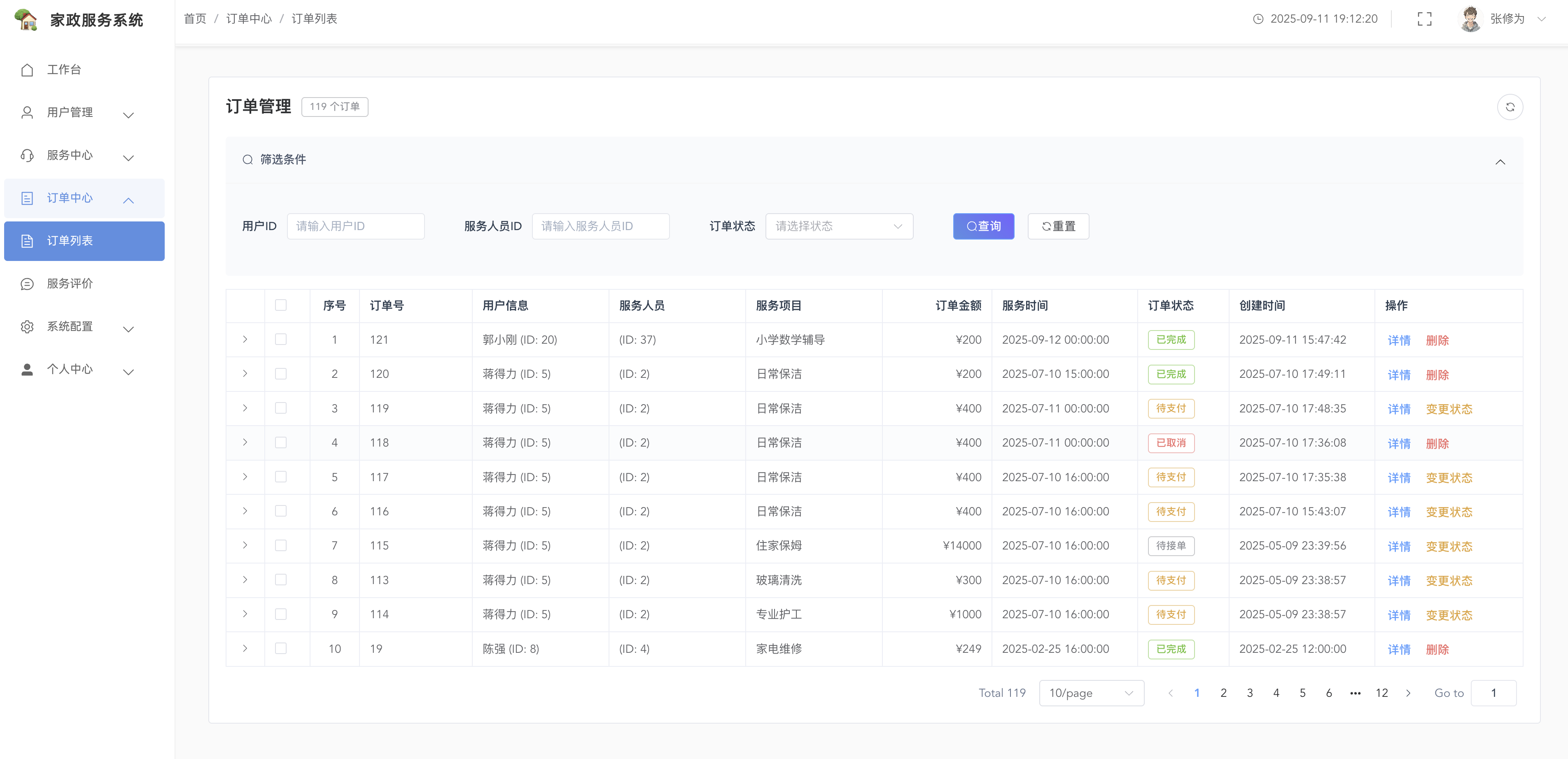The width and height of the screenshot is (1568, 759).
Task: Click the house logo of 家政服务系统
Action: tap(26, 19)
